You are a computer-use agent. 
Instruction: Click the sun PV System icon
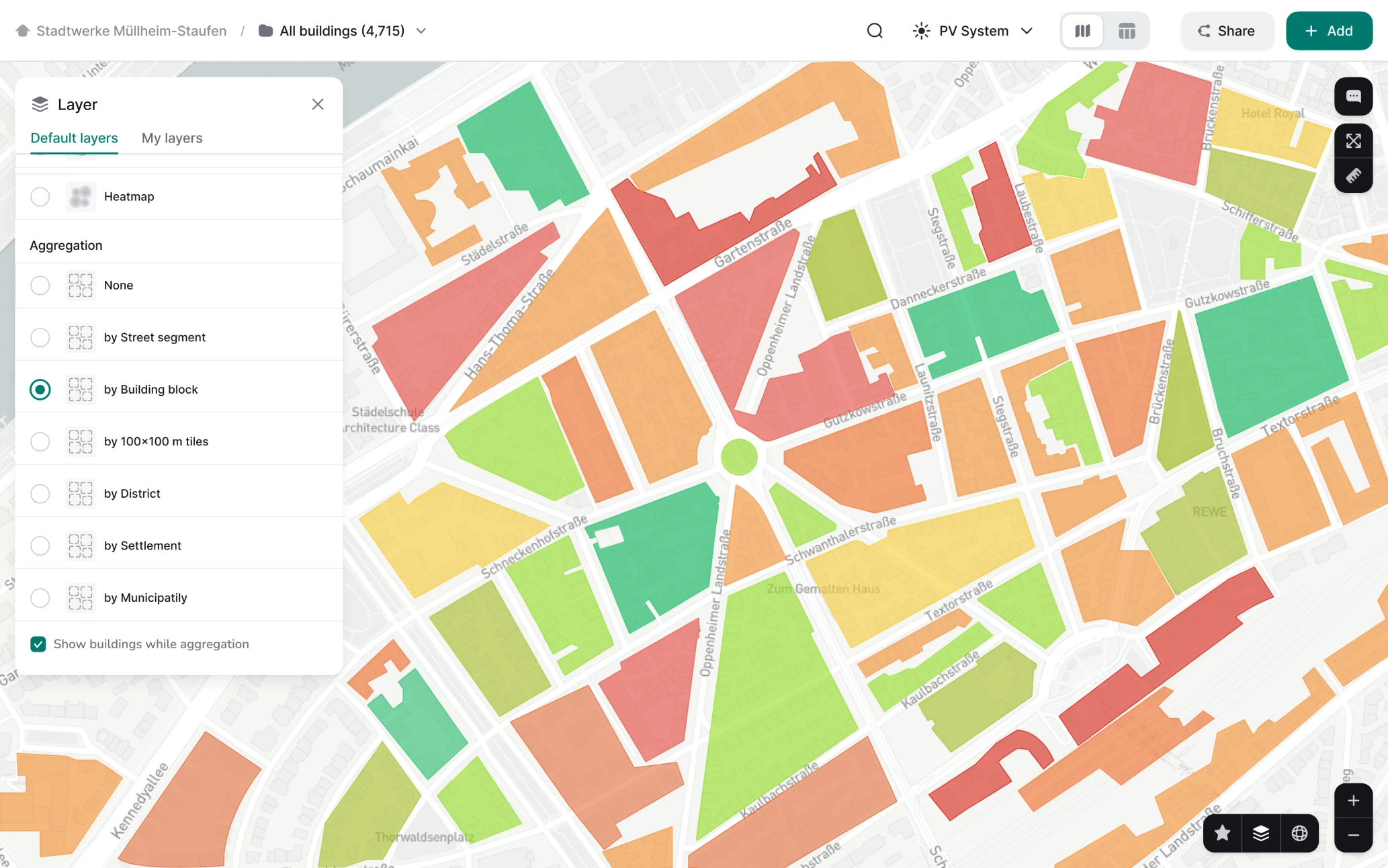[922, 31]
